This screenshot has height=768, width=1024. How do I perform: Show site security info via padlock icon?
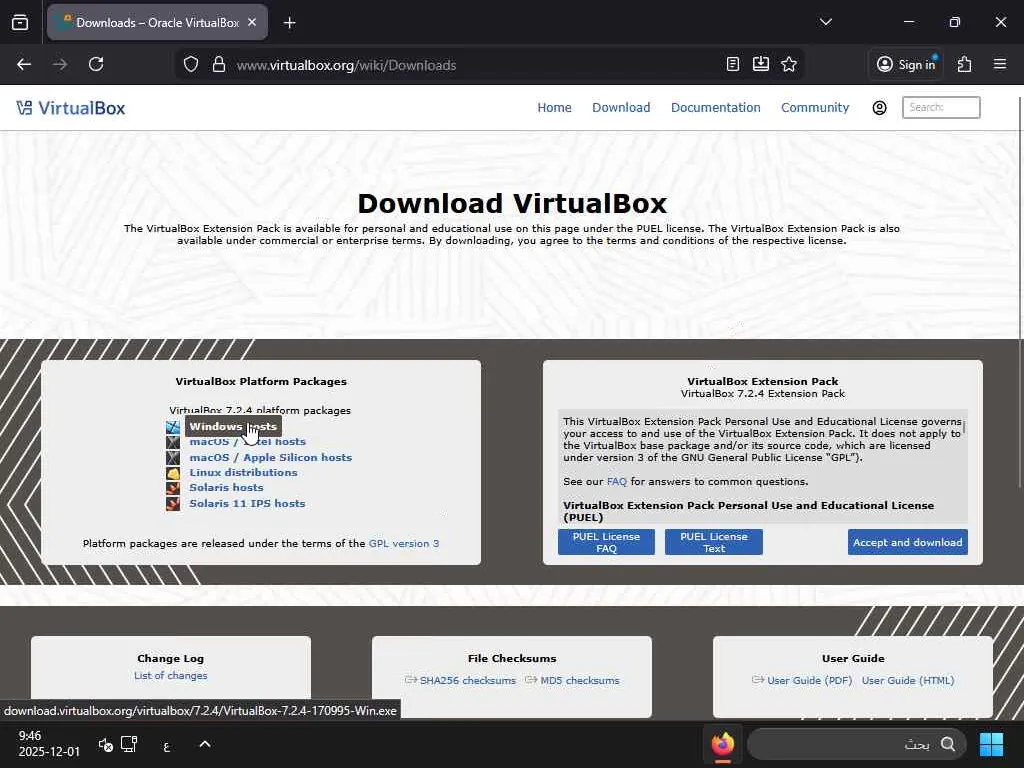pos(219,65)
